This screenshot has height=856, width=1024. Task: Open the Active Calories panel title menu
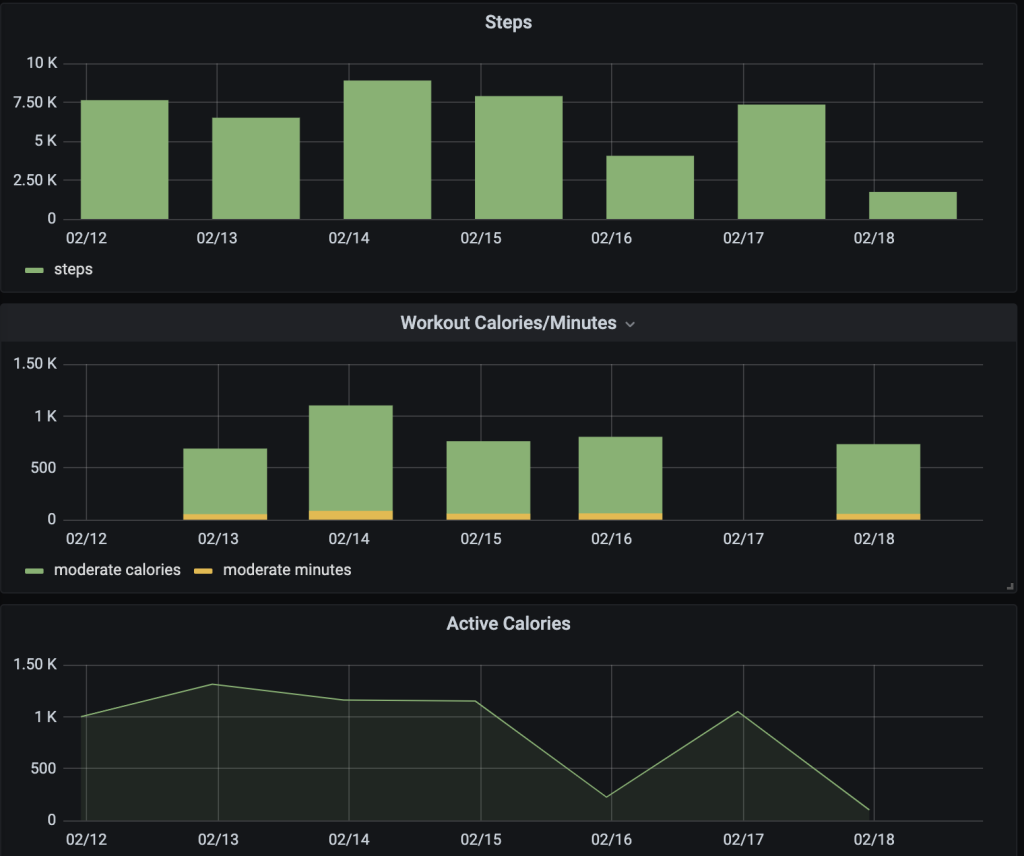508,623
